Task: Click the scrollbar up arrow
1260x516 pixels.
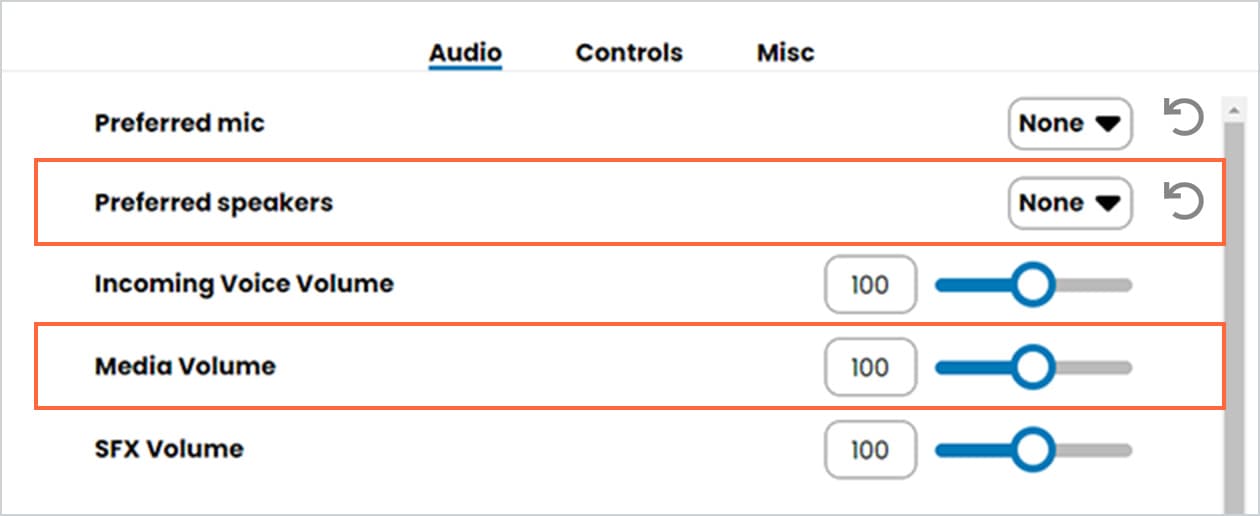Action: click(x=1234, y=109)
